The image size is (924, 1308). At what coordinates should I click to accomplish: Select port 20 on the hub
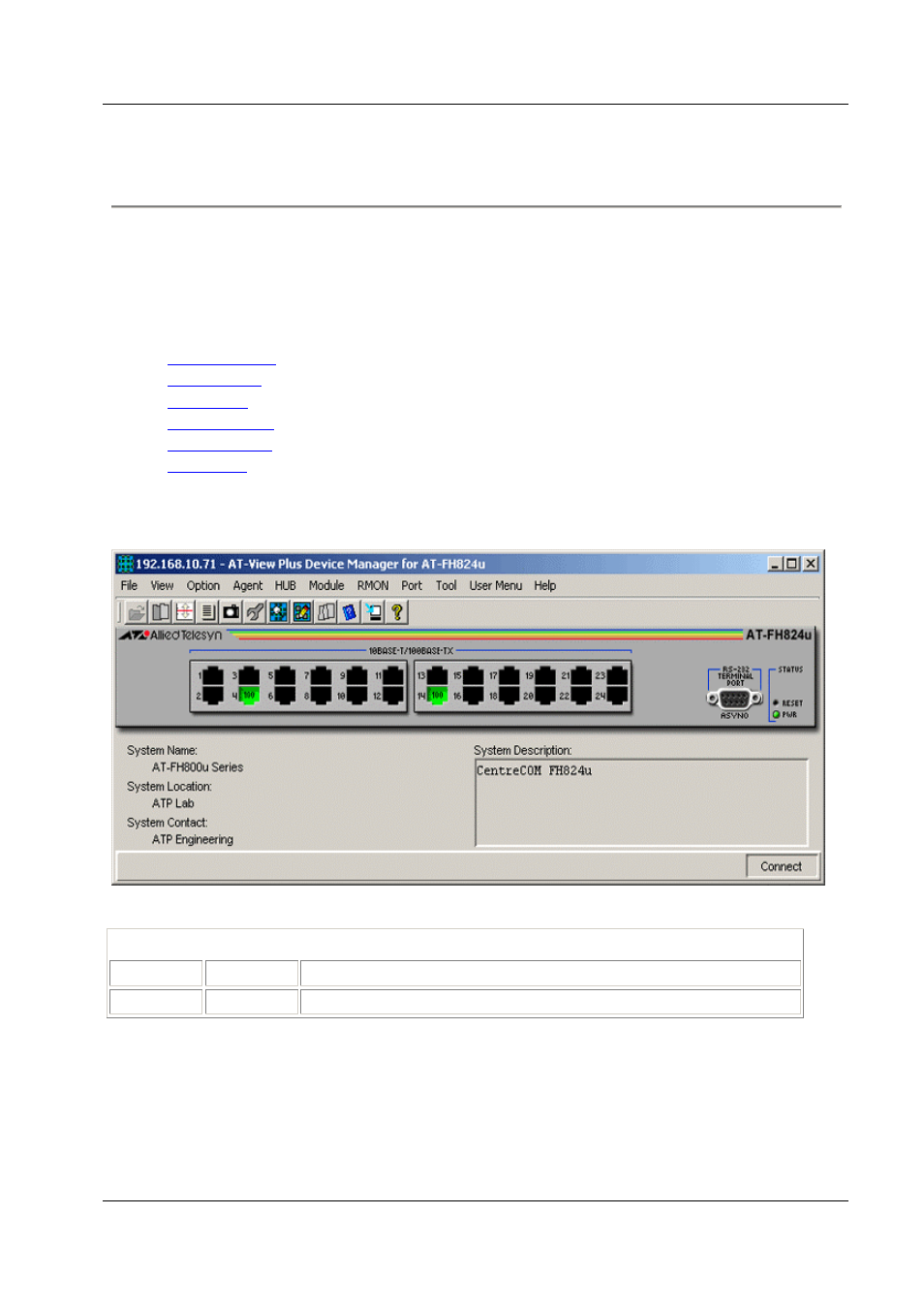coord(544,695)
